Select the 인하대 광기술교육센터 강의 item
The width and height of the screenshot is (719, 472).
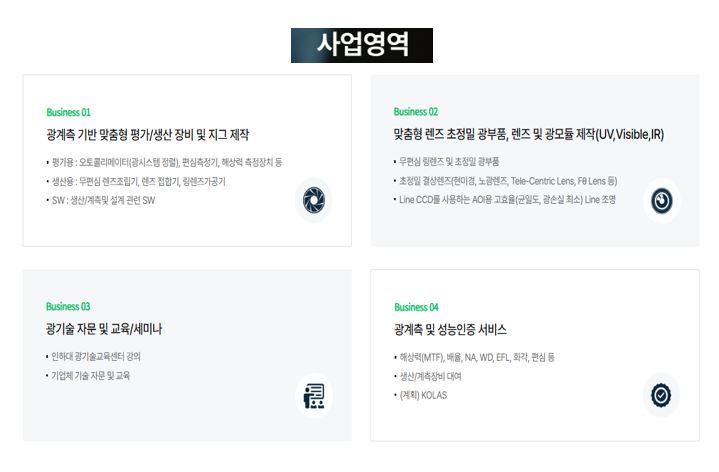coord(93,357)
